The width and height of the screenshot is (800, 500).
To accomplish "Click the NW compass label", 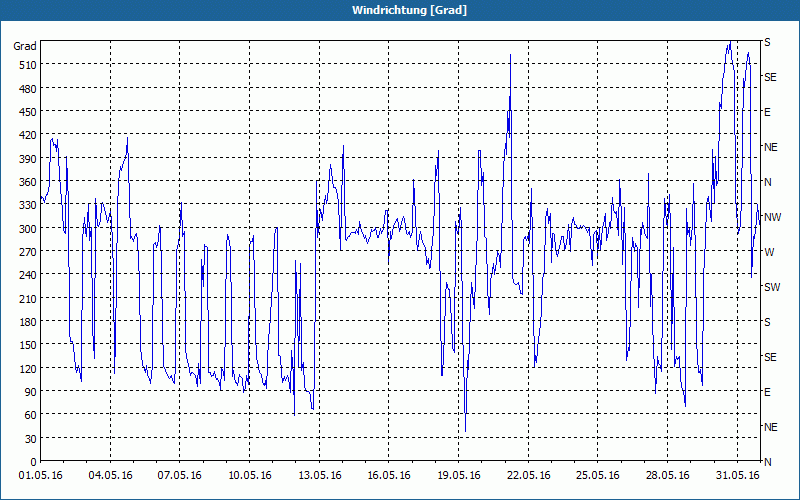I will click(x=772, y=217).
